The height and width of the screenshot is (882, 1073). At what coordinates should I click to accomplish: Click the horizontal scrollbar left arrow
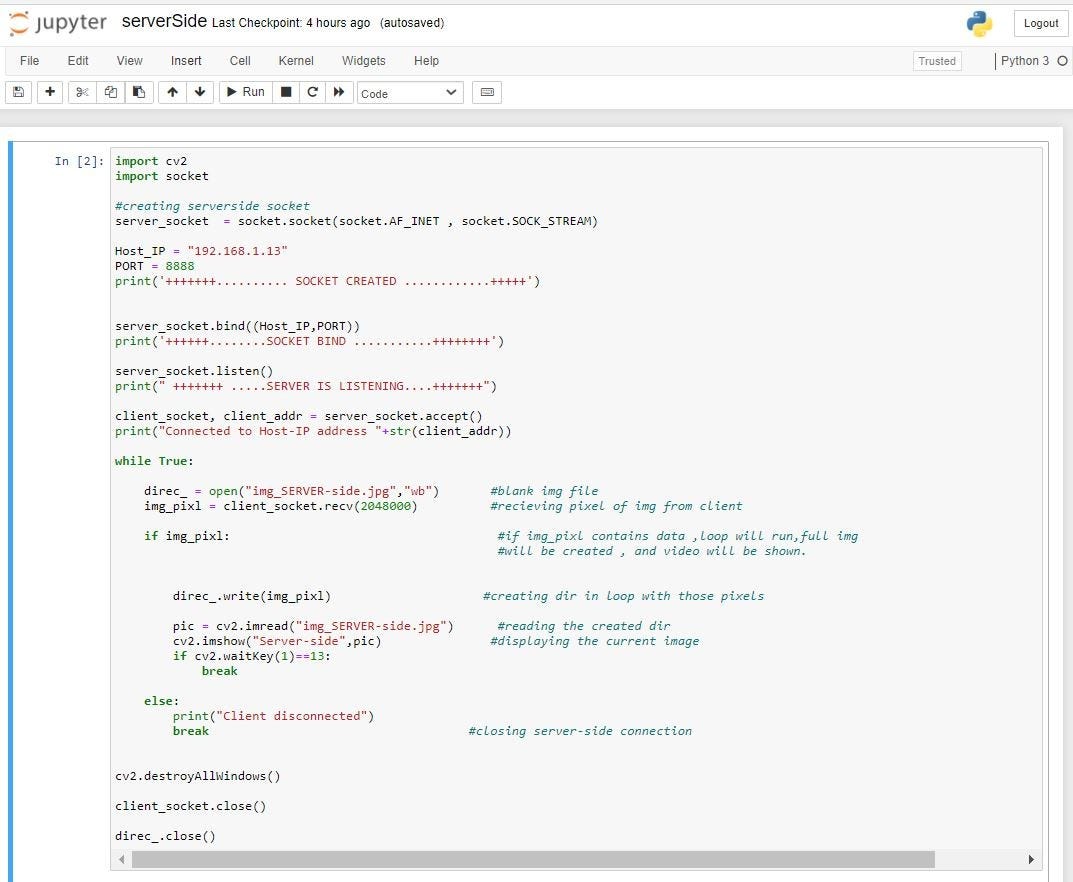tap(121, 859)
